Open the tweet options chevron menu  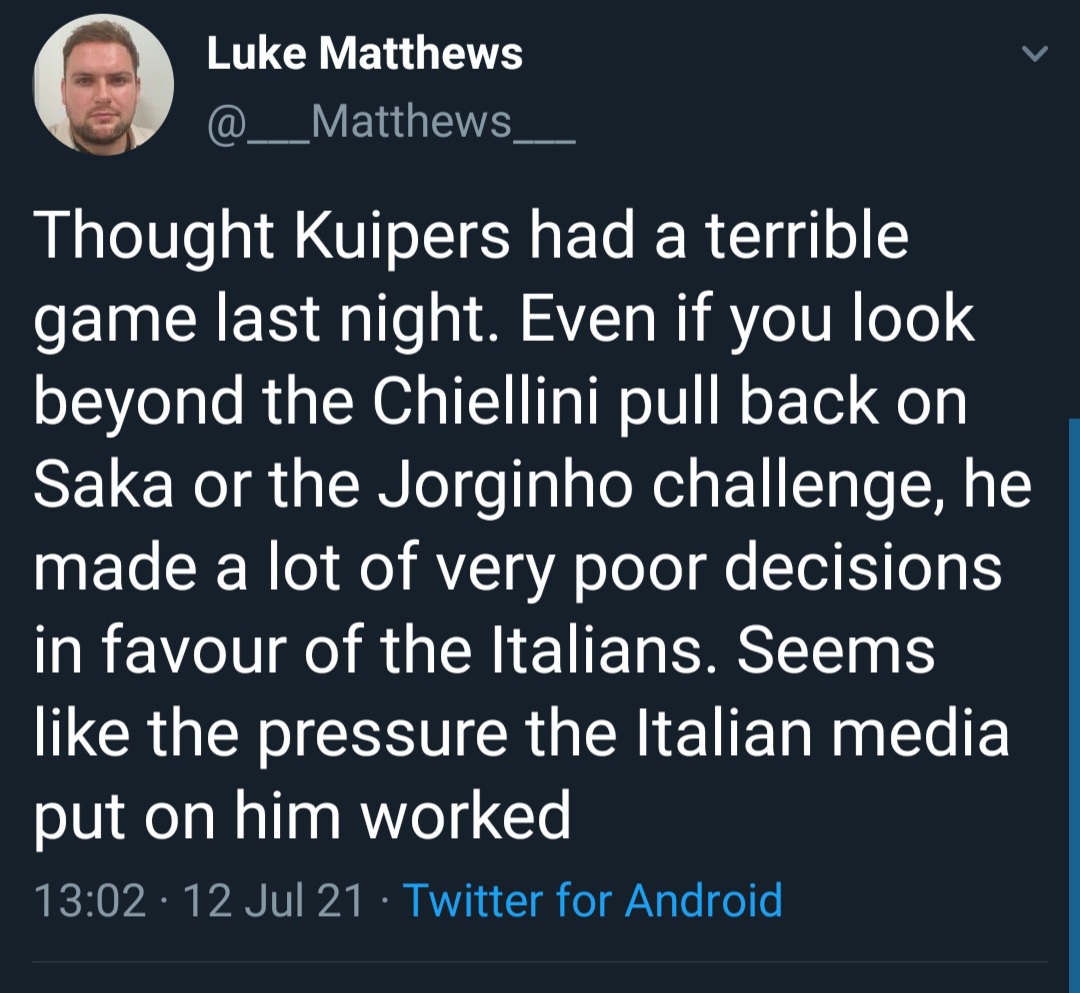coord(1035,54)
